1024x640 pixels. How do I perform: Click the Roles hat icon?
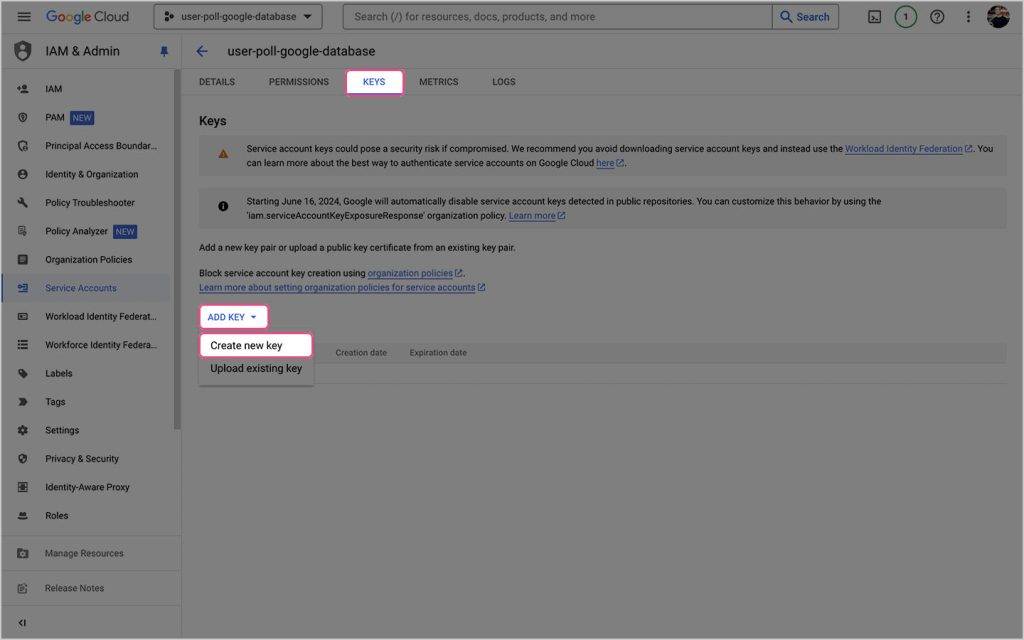pos(23,515)
